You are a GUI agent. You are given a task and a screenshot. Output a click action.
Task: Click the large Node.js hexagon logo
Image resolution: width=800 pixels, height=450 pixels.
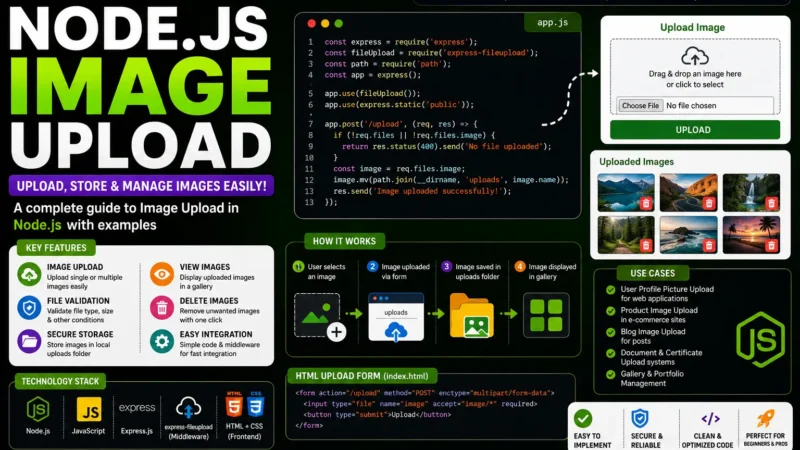tap(760, 340)
